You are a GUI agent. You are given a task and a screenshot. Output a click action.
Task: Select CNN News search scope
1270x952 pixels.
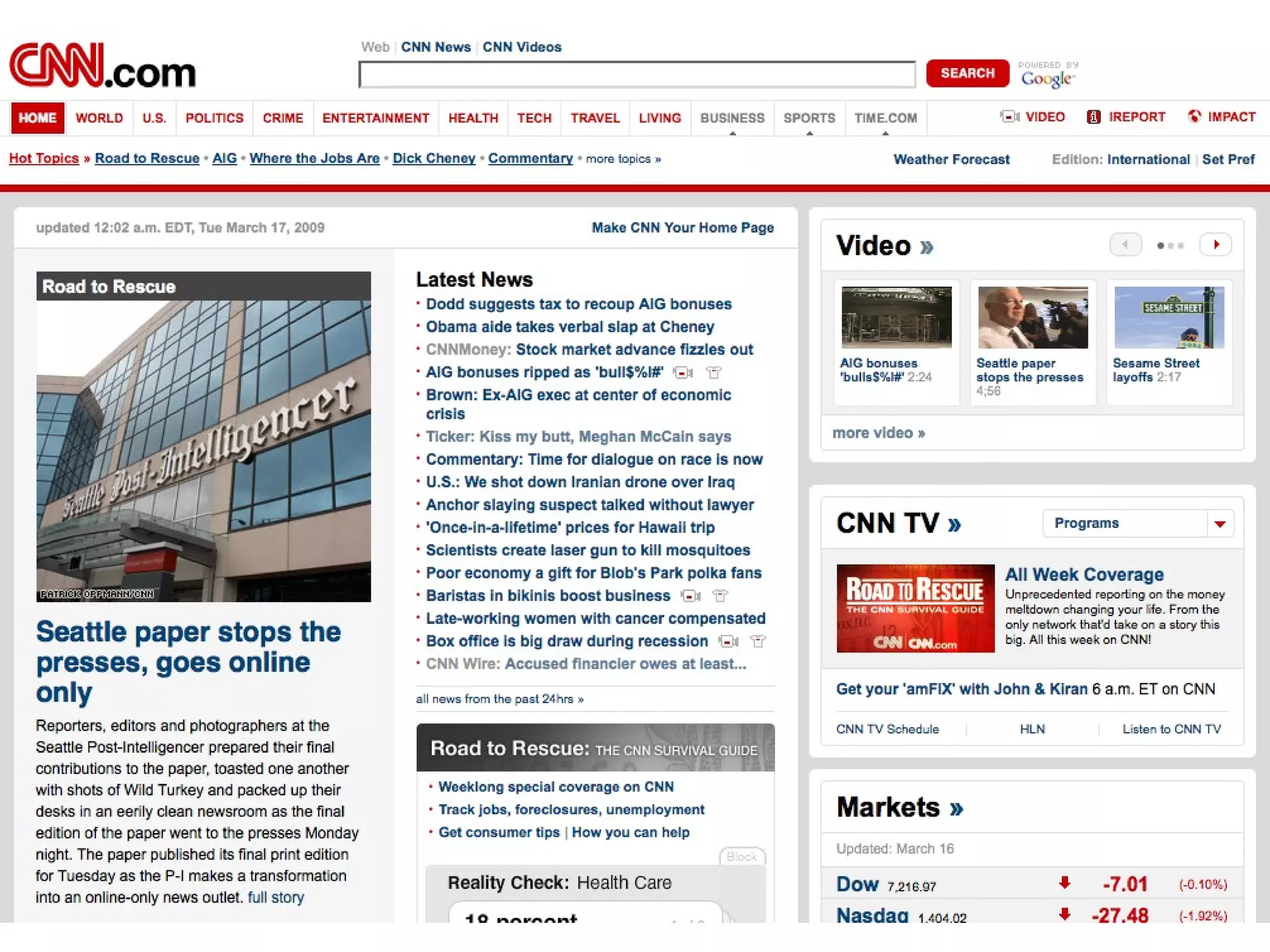[436, 47]
